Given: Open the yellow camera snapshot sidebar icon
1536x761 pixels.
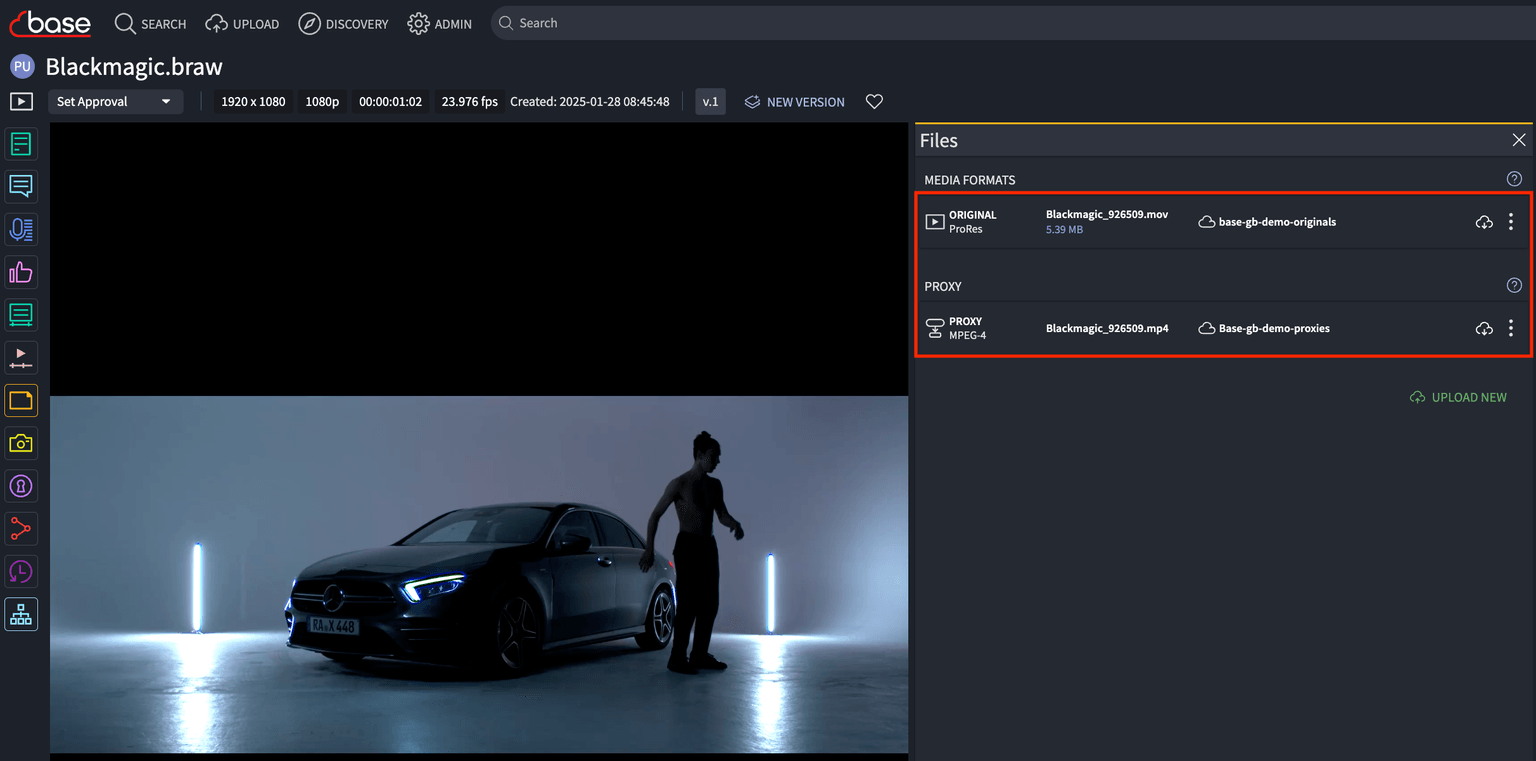Looking at the screenshot, I should click(21, 443).
